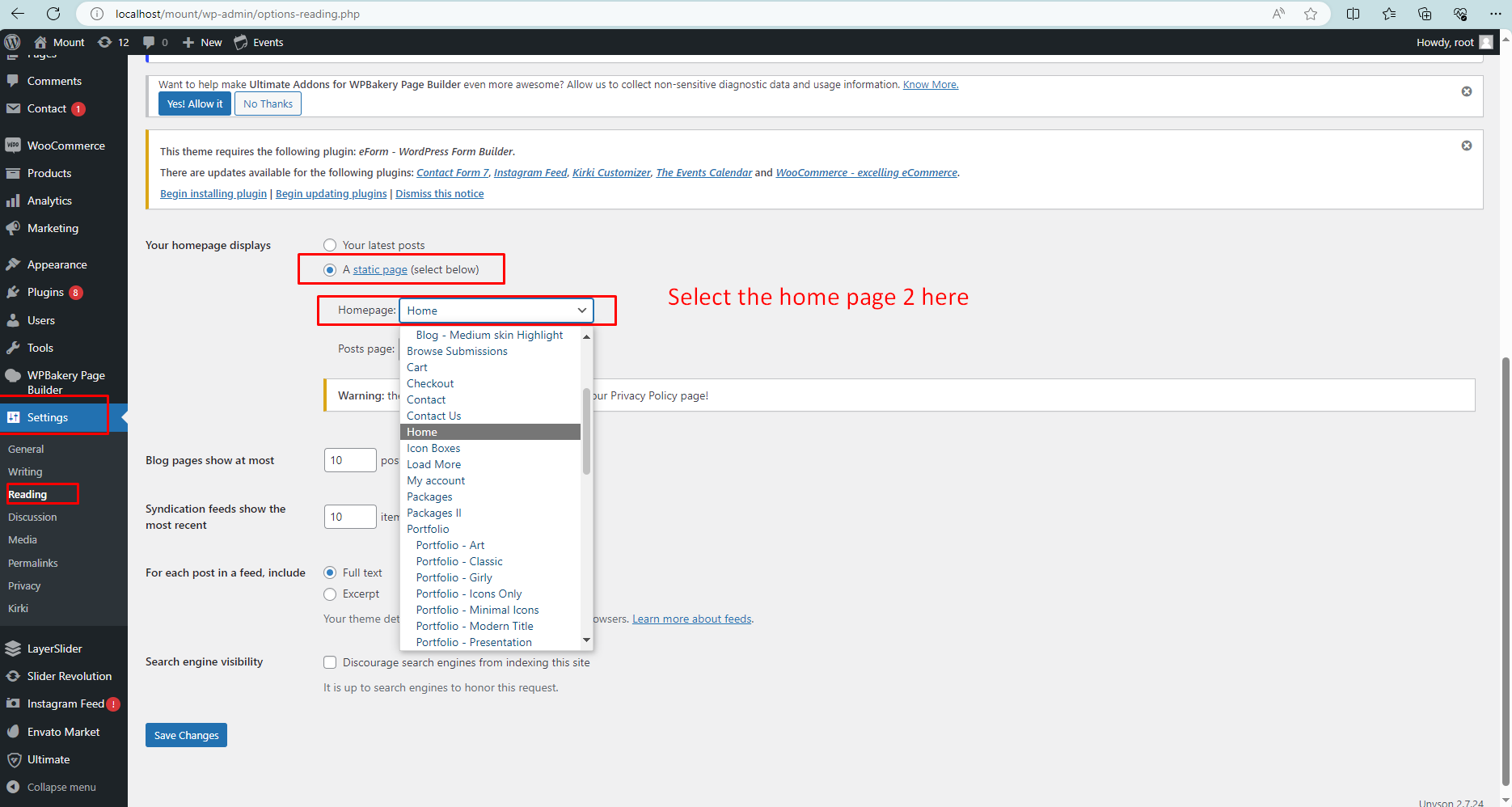Select Excerpt feed radio button

330,594
